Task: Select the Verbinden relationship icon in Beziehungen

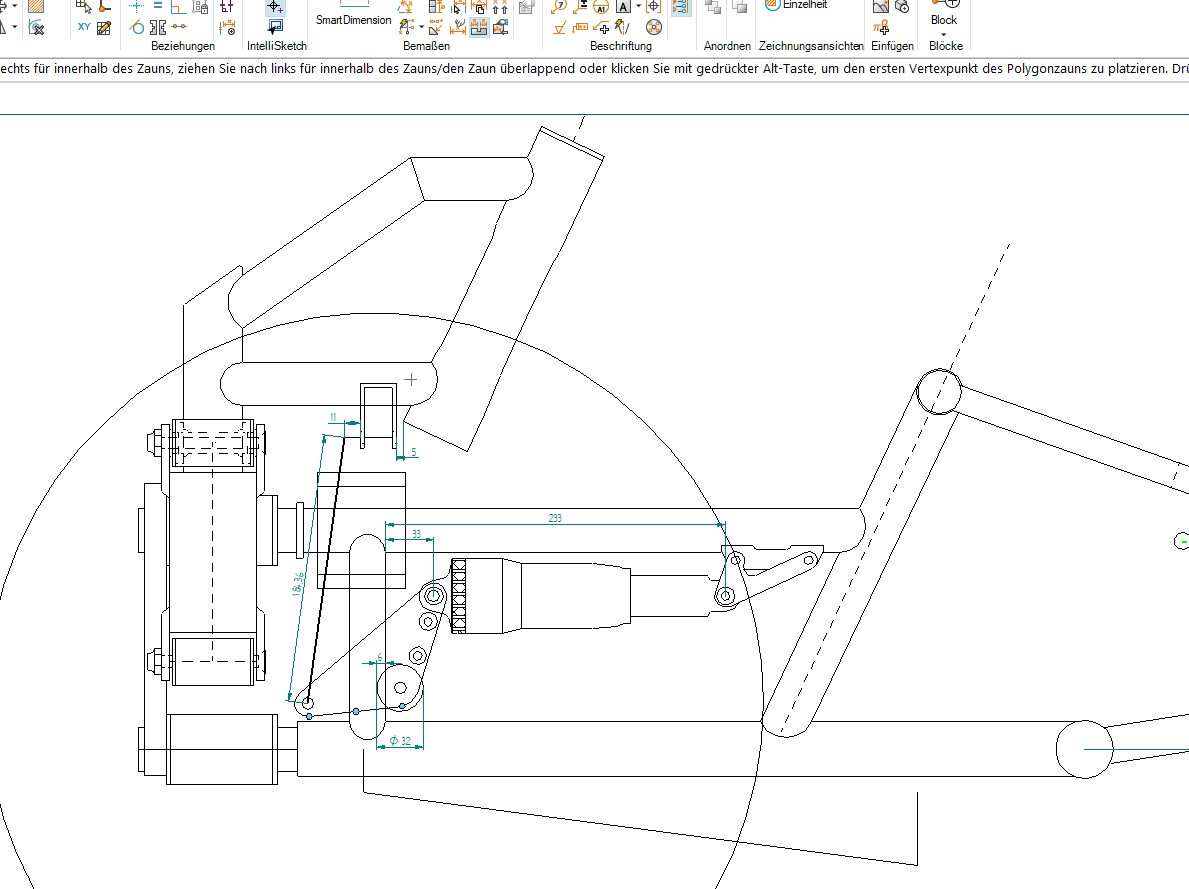Action: pyautogui.click(x=136, y=6)
